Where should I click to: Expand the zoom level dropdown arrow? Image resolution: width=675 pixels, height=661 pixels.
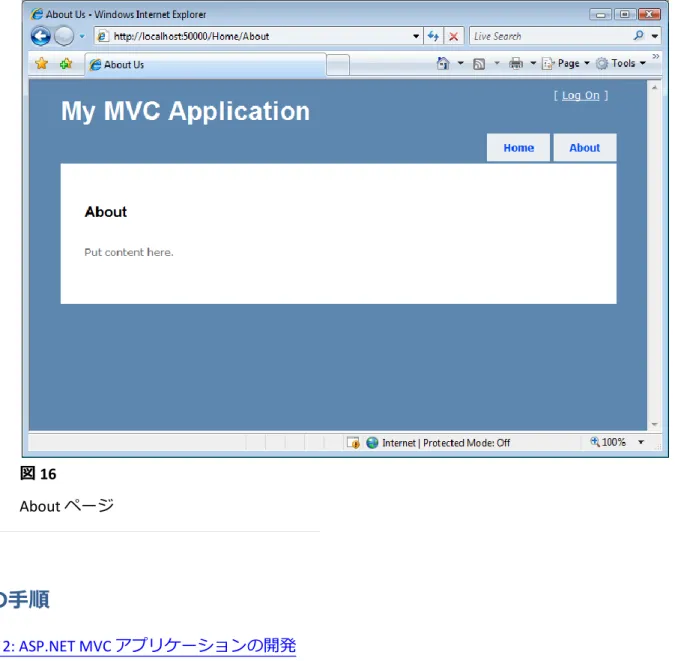click(x=641, y=442)
